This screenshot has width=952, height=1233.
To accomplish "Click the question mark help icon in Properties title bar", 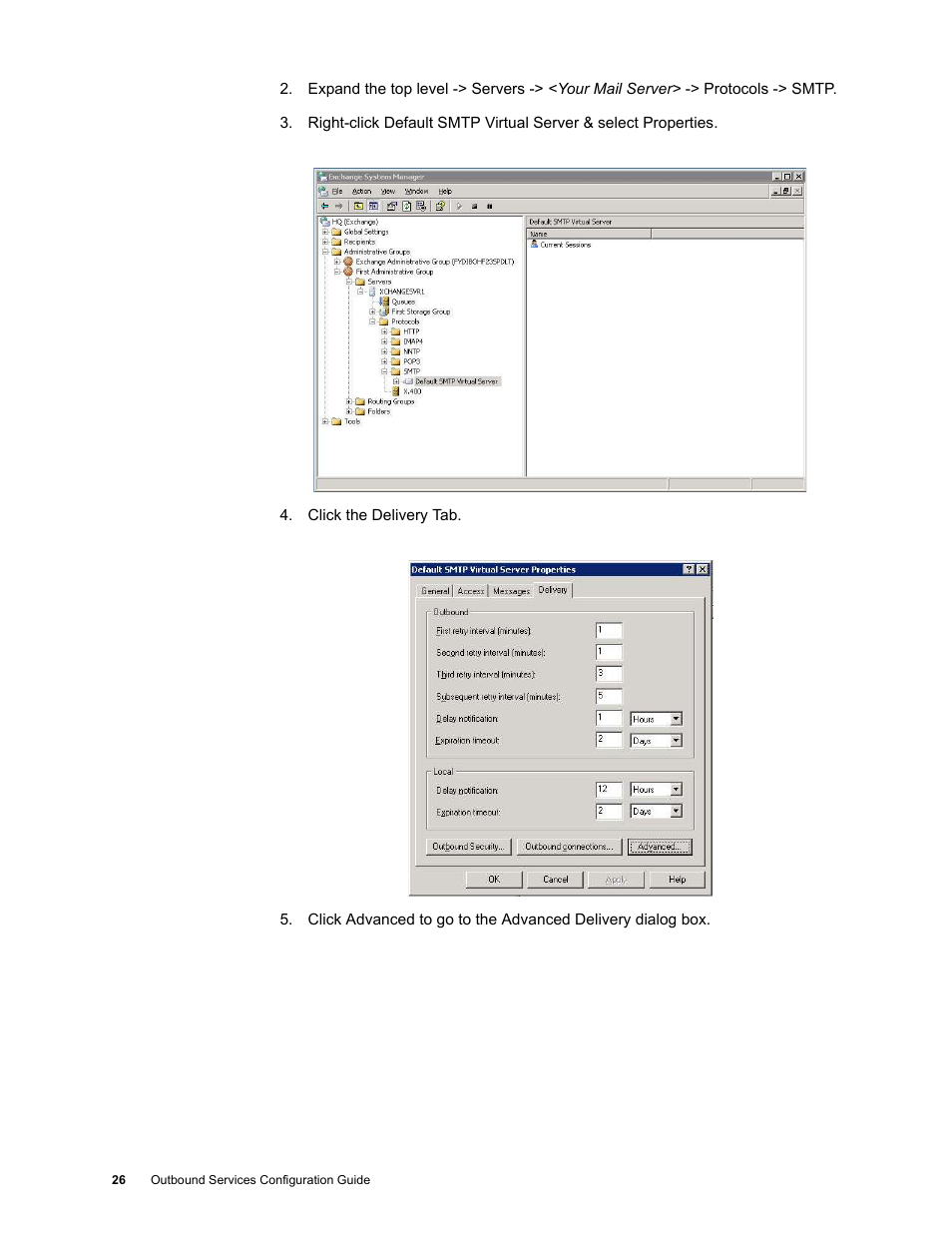I will pyautogui.click(x=689, y=569).
